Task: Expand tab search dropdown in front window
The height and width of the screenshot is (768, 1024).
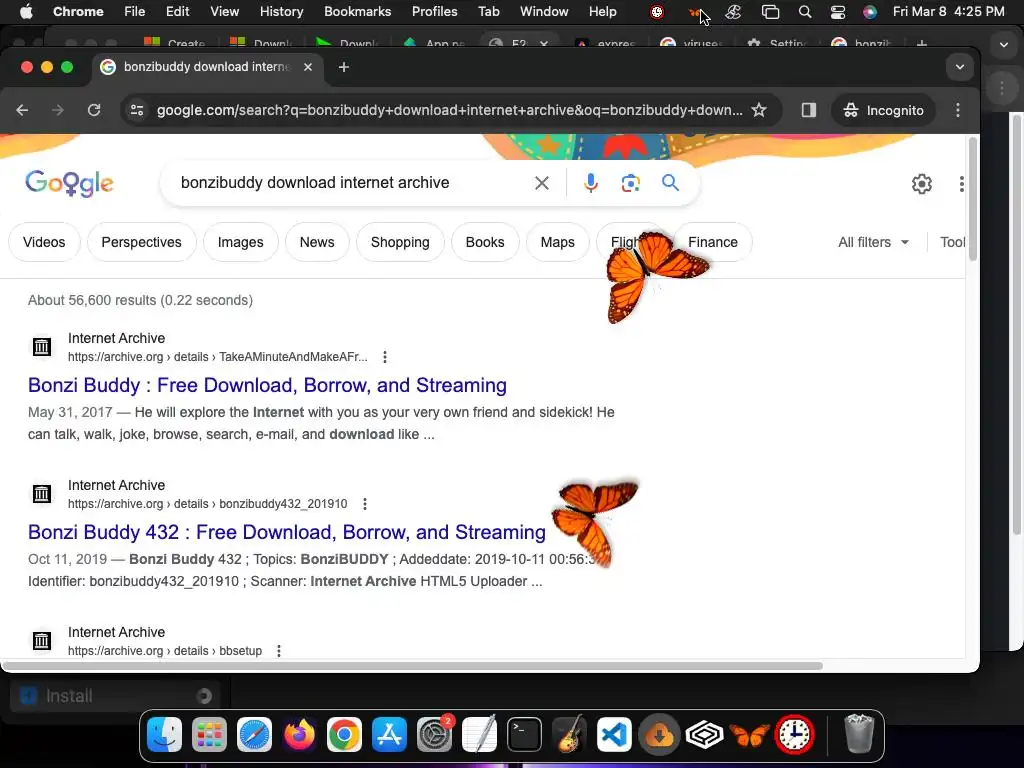Action: coord(959,67)
